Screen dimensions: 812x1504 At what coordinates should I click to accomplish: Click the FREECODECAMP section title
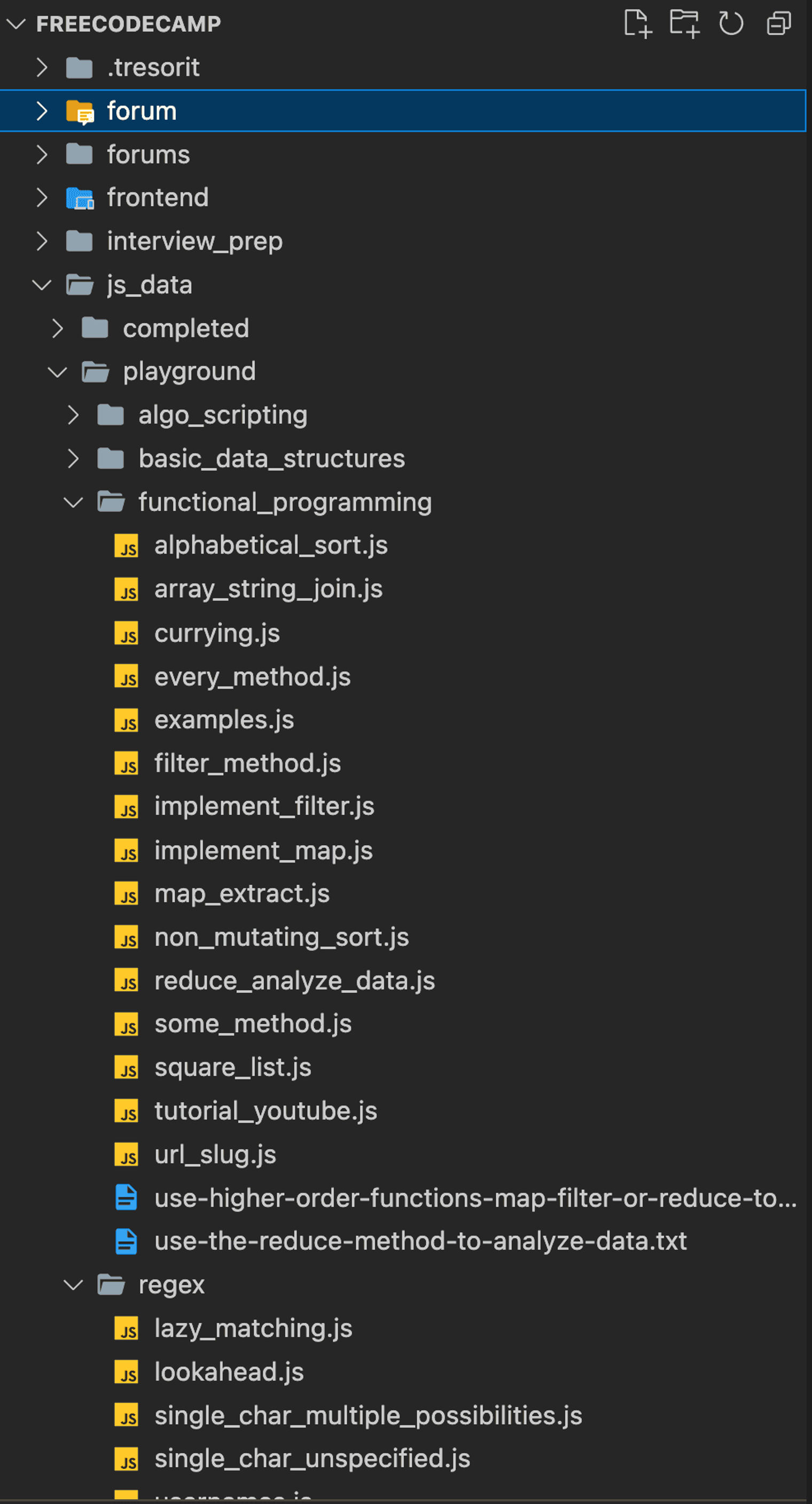tap(128, 24)
